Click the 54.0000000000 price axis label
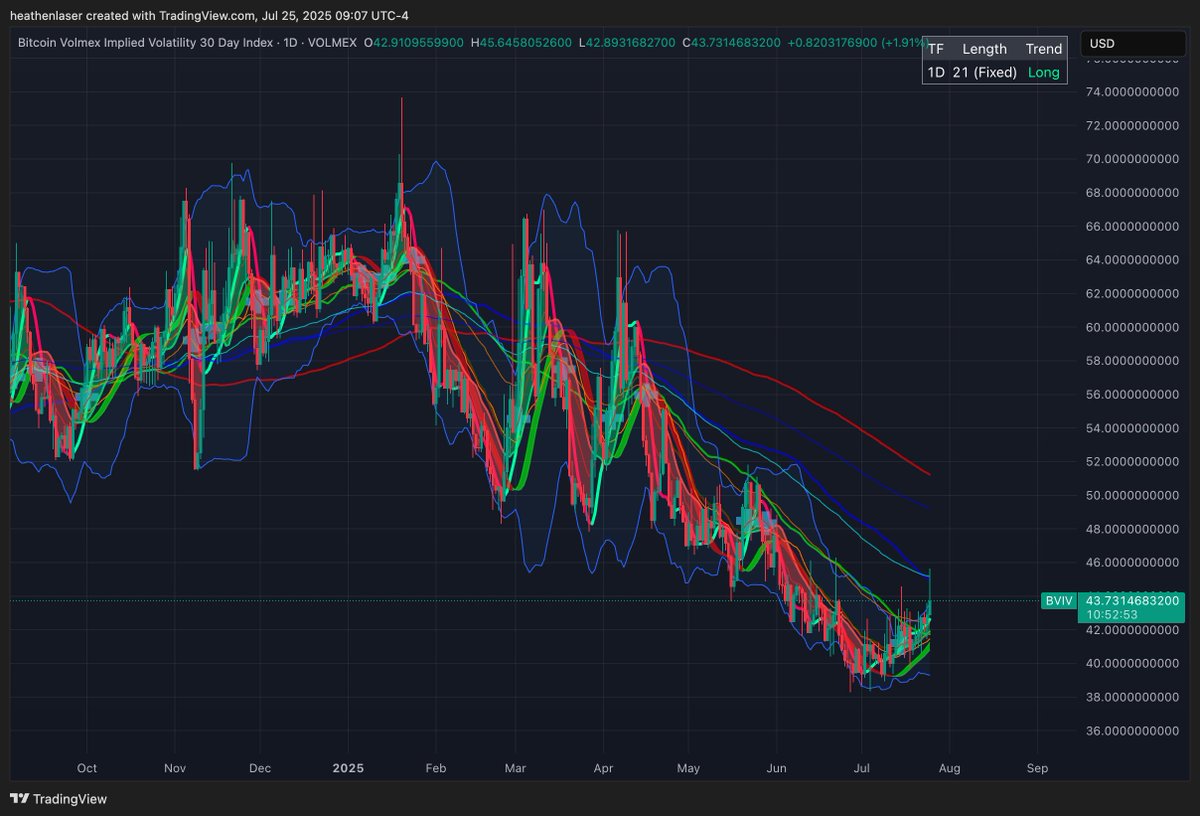1200x816 pixels. coord(1133,428)
